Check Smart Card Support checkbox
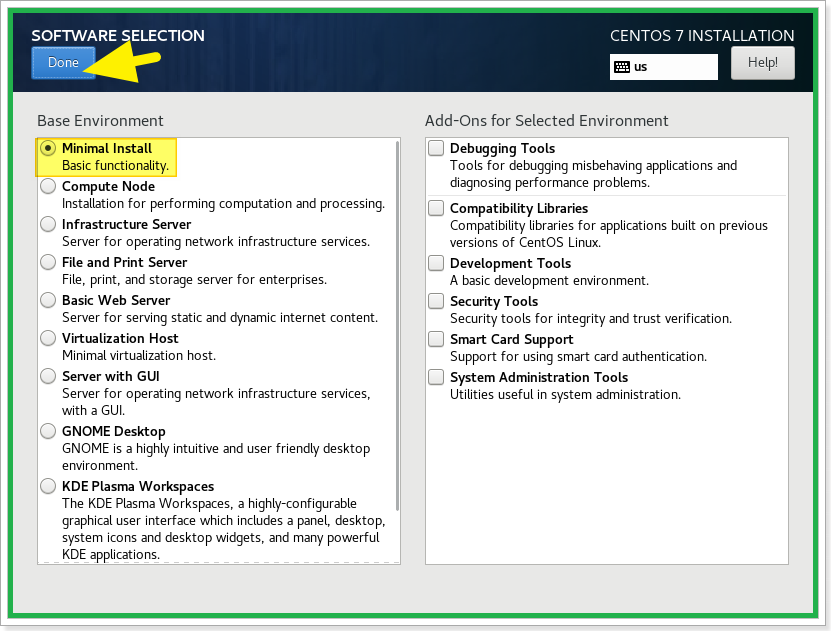Viewport: 831px width, 631px height. tap(436, 339)
